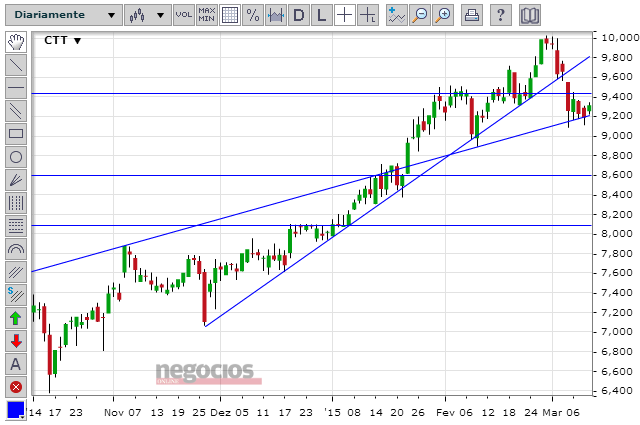
Task: Open the Diariamente period dropdown
Action: coord(64,15)
